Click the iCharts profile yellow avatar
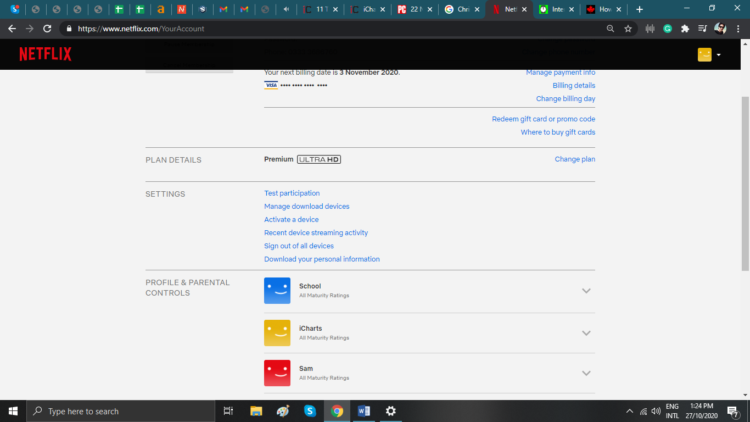This screenshot has width=750, height=422. 277,333
